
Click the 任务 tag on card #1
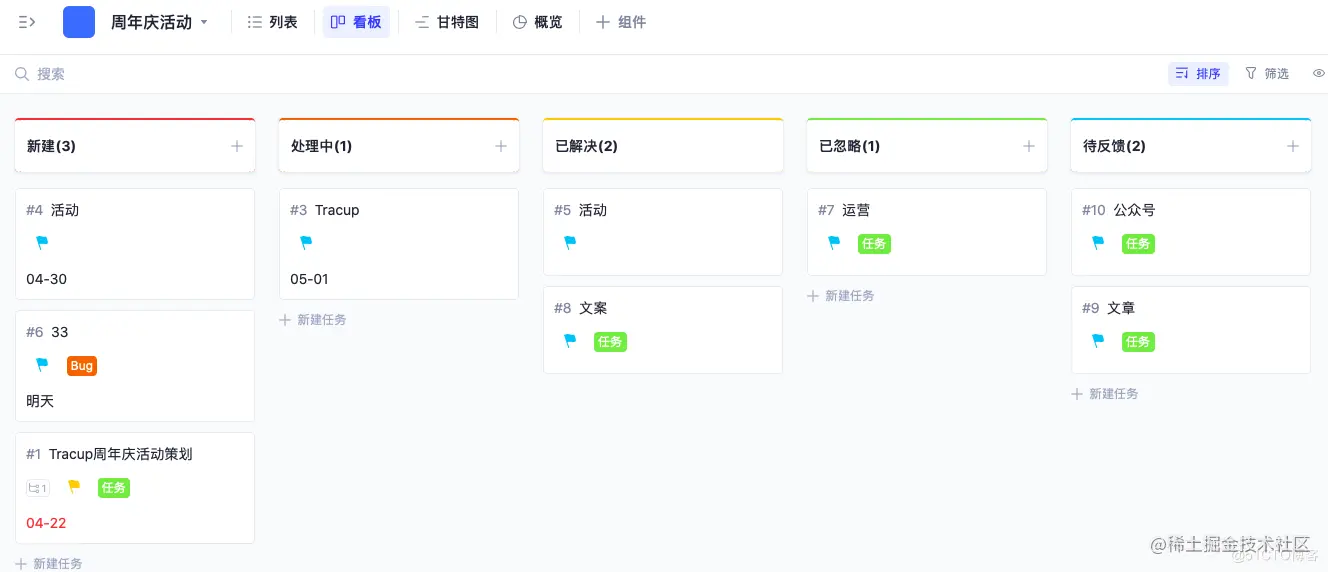click(x=114, y=488)
